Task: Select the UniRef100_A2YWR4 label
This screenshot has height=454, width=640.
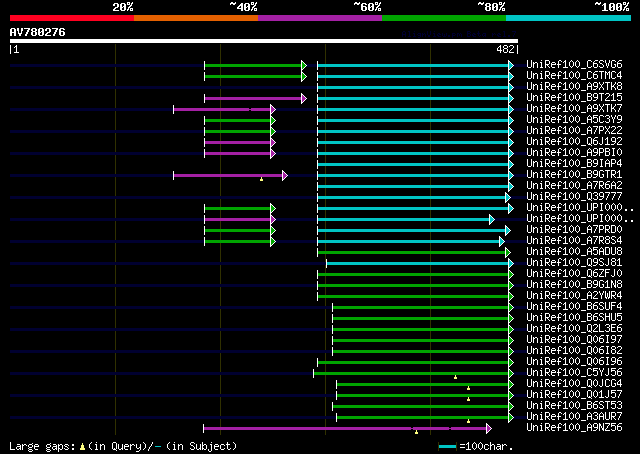Action: point(574,296)
